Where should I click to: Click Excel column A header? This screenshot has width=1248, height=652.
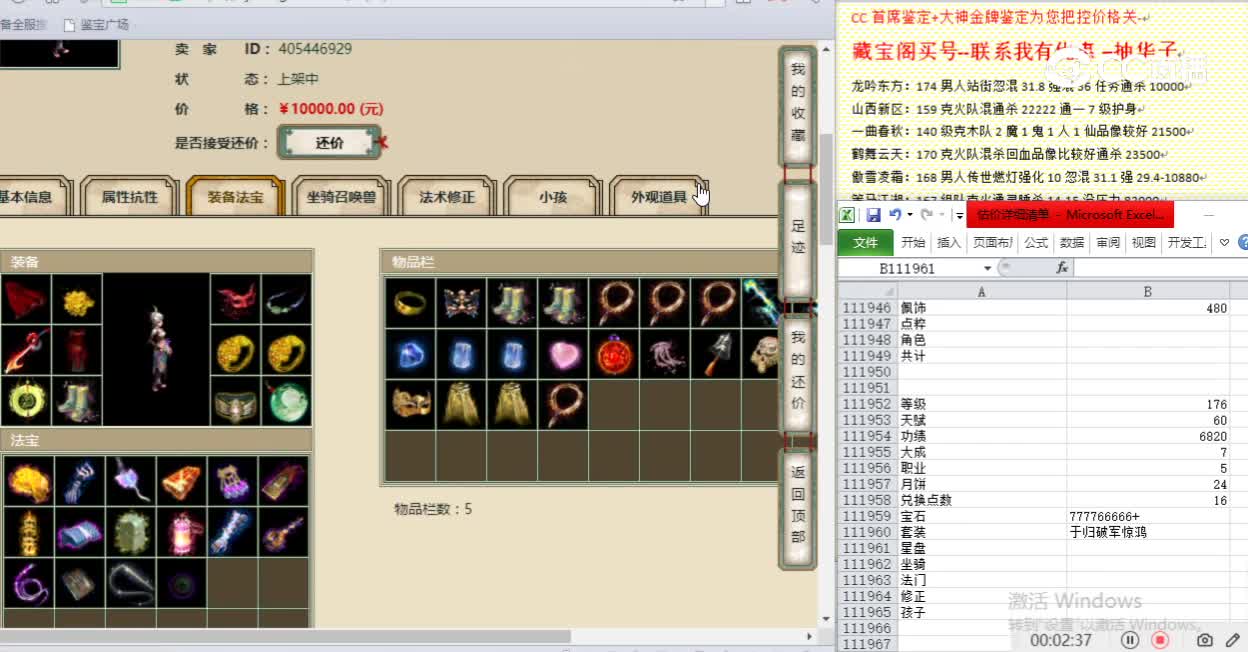point(982,292)
